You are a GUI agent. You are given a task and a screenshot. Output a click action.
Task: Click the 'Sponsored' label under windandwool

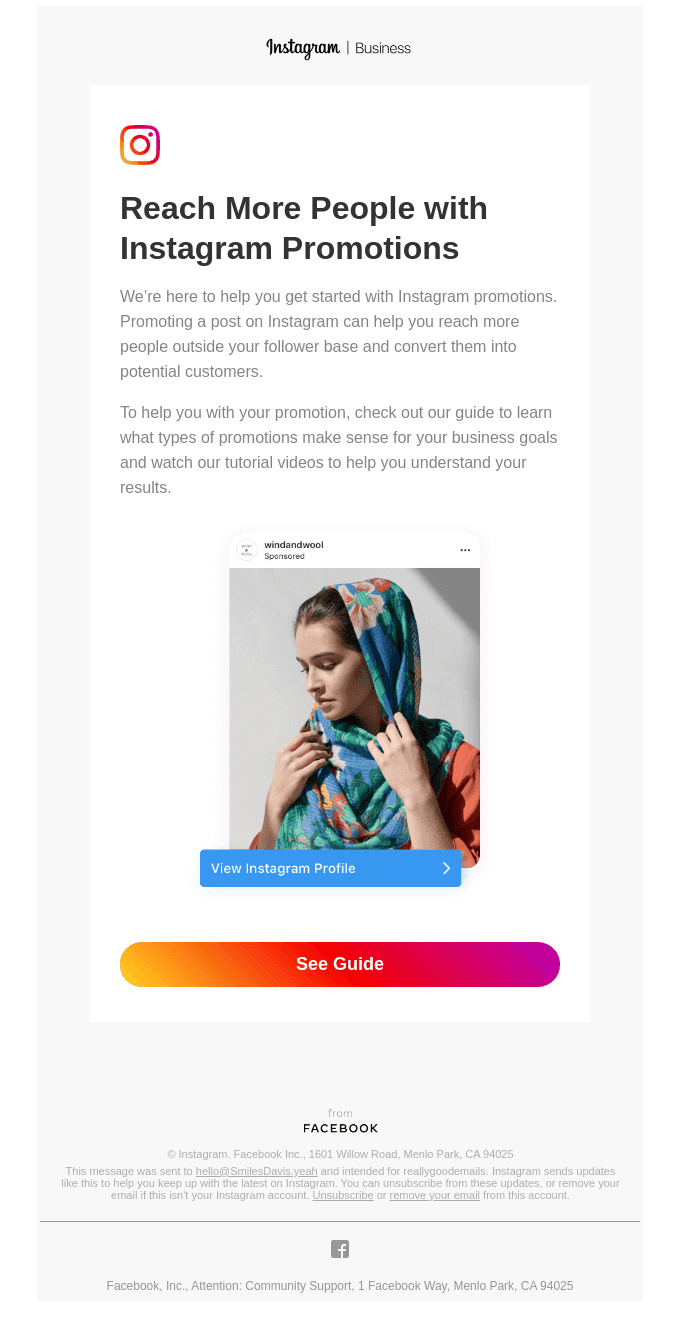285,556
